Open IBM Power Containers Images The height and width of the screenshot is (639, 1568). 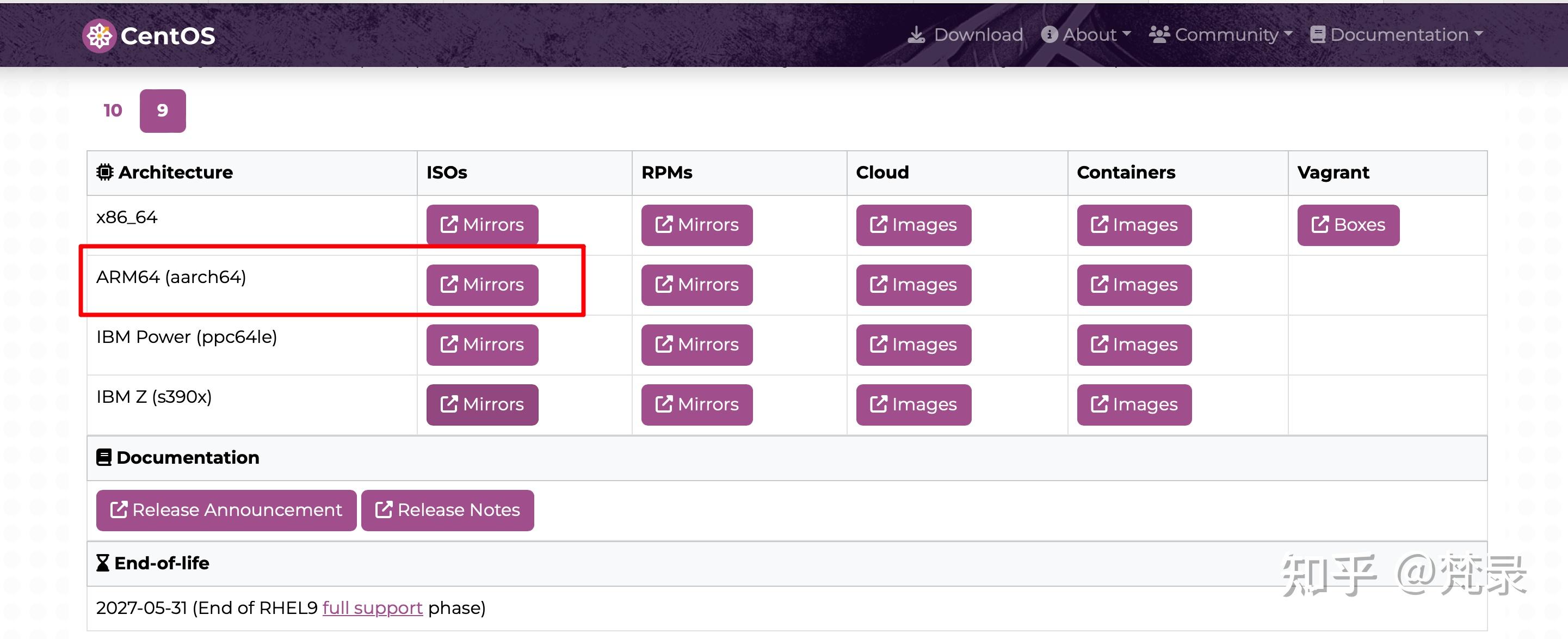pos(1133,345)
